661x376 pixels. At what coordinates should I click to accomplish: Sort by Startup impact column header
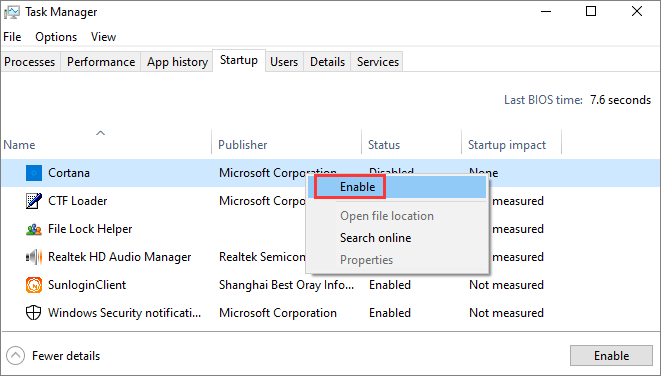pos(507,145)
